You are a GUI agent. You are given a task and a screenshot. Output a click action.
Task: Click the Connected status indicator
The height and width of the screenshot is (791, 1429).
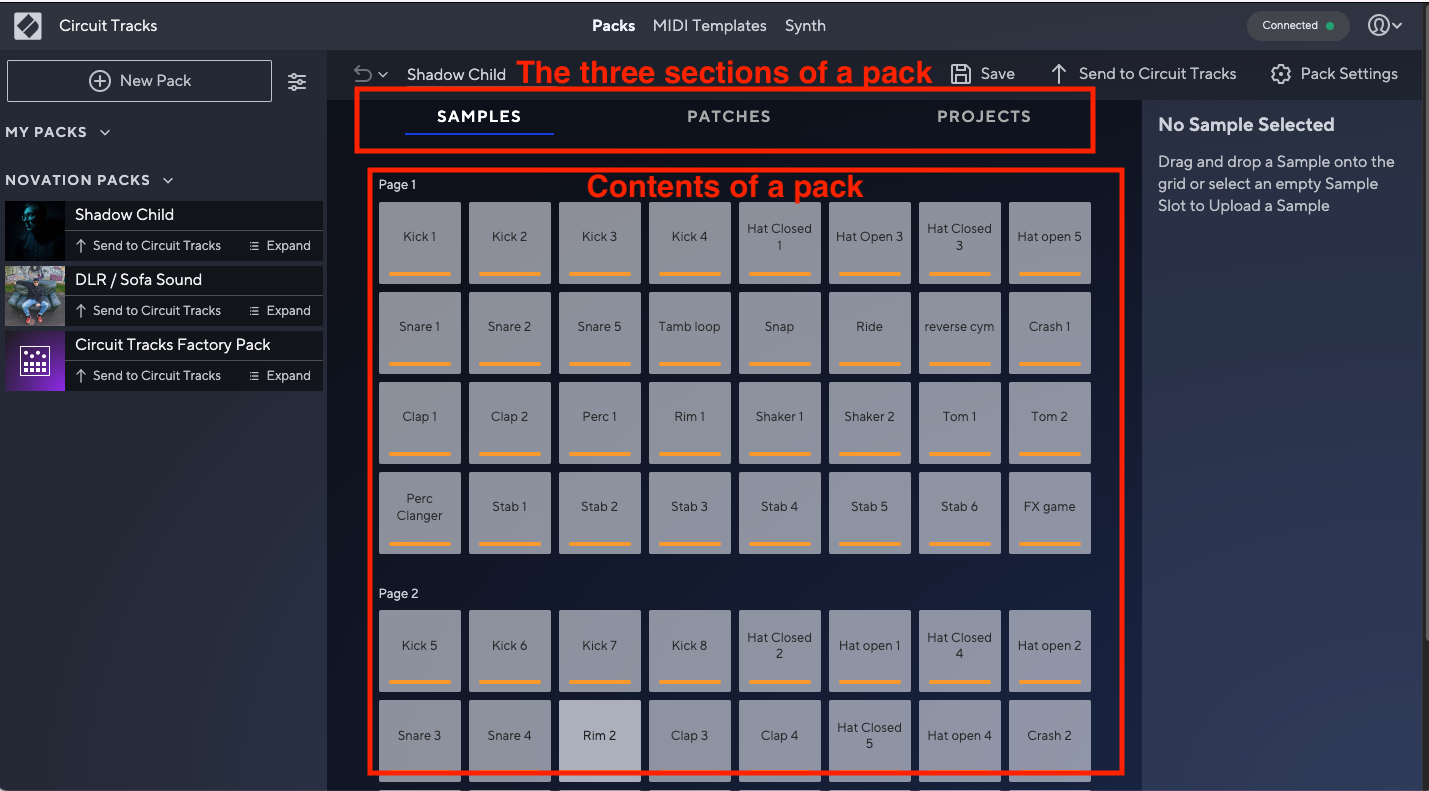pos(1297,25)
